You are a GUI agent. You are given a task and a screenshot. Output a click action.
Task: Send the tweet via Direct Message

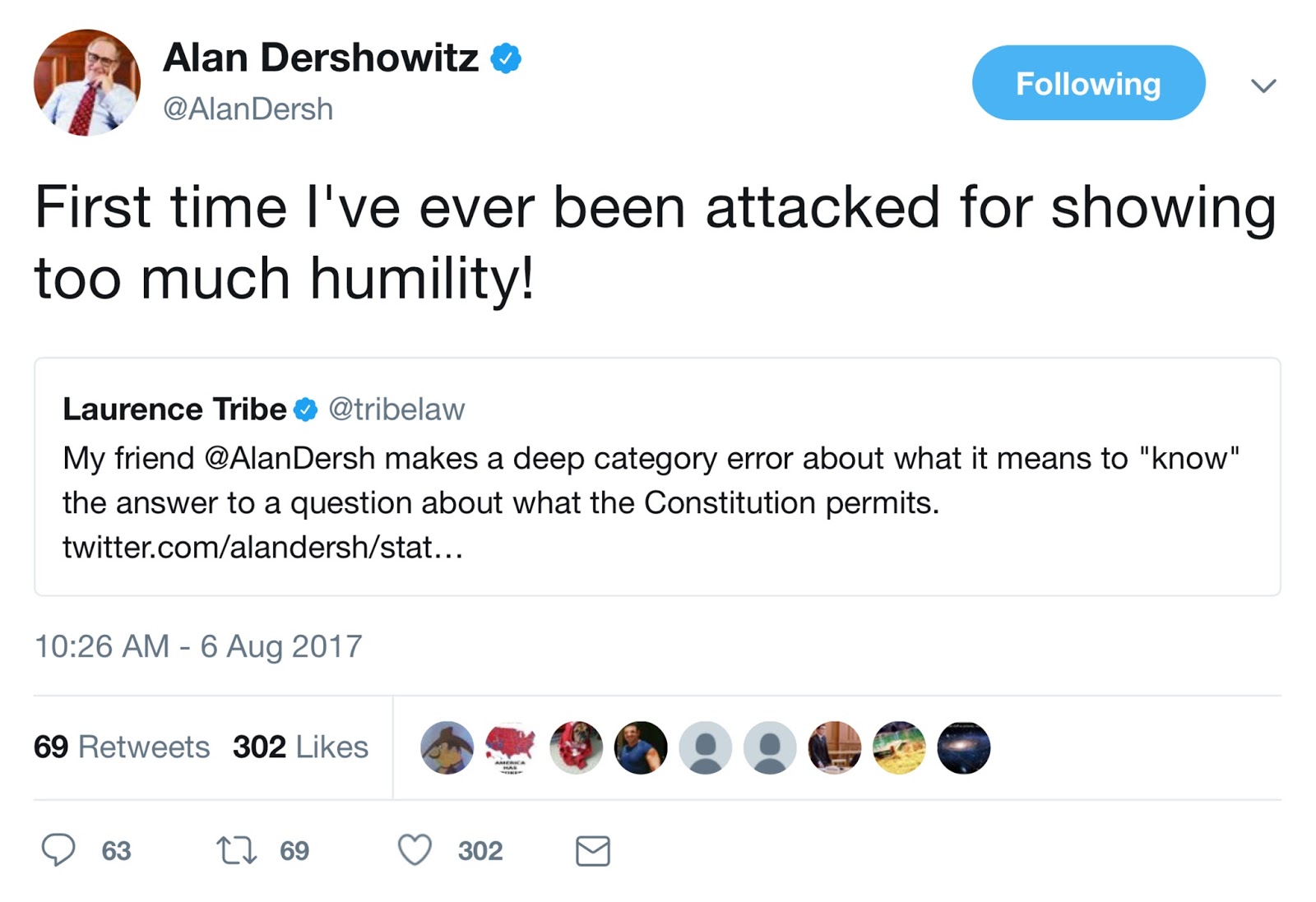pos(591,852)
